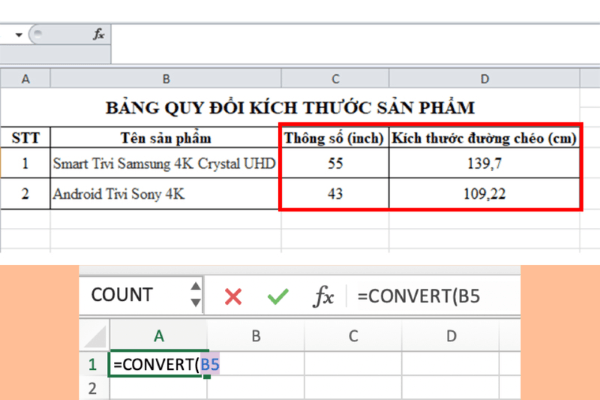Viewport: 600px width, 400px height.
Task: Select column C header in the upper sheet
Action: 335,79
